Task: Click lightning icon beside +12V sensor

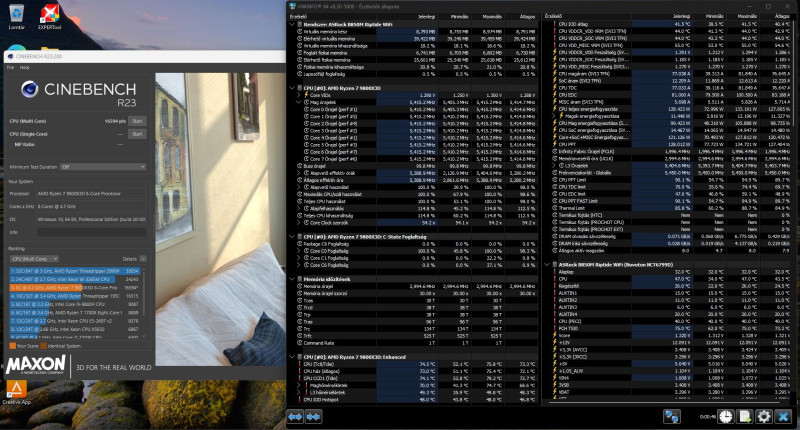Action: point(555,343)
